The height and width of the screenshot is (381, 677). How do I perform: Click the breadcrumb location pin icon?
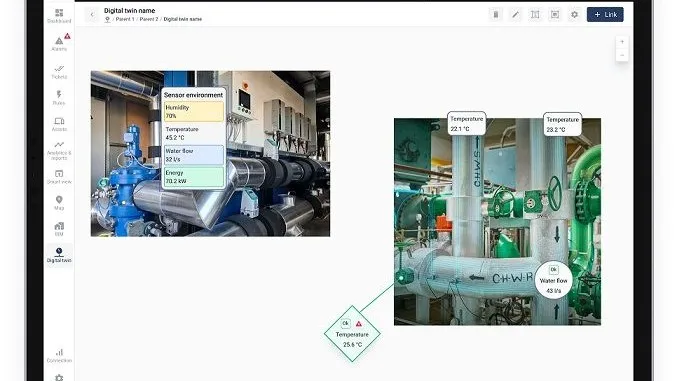107,19
